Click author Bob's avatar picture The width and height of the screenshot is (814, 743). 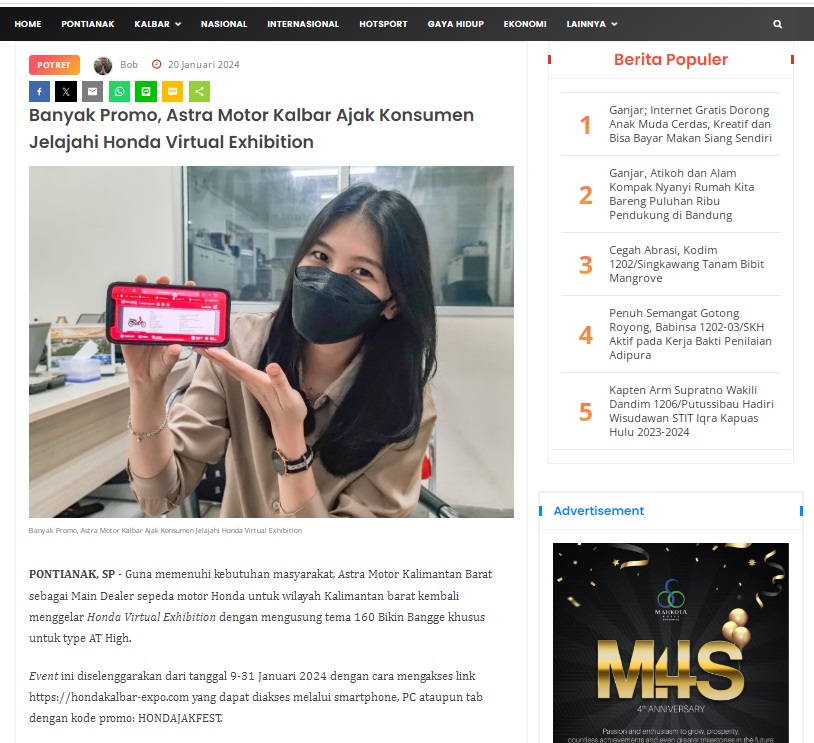click(103, 65)
